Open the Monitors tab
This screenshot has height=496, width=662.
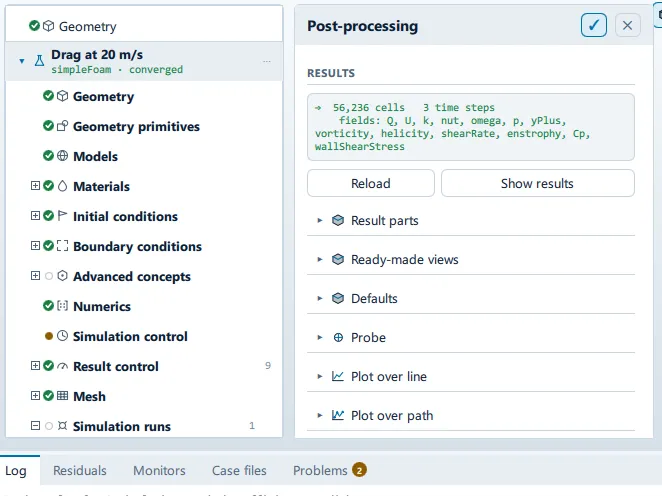pyautogui.click(x=159, y=470)
